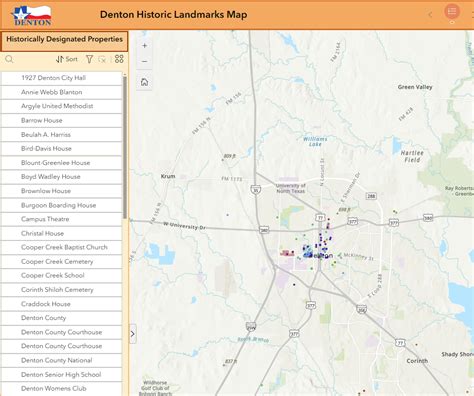Screen dimensions: 474x396
Task: Select Denton Womens Club entry
Action: click(x=61, y=389)
